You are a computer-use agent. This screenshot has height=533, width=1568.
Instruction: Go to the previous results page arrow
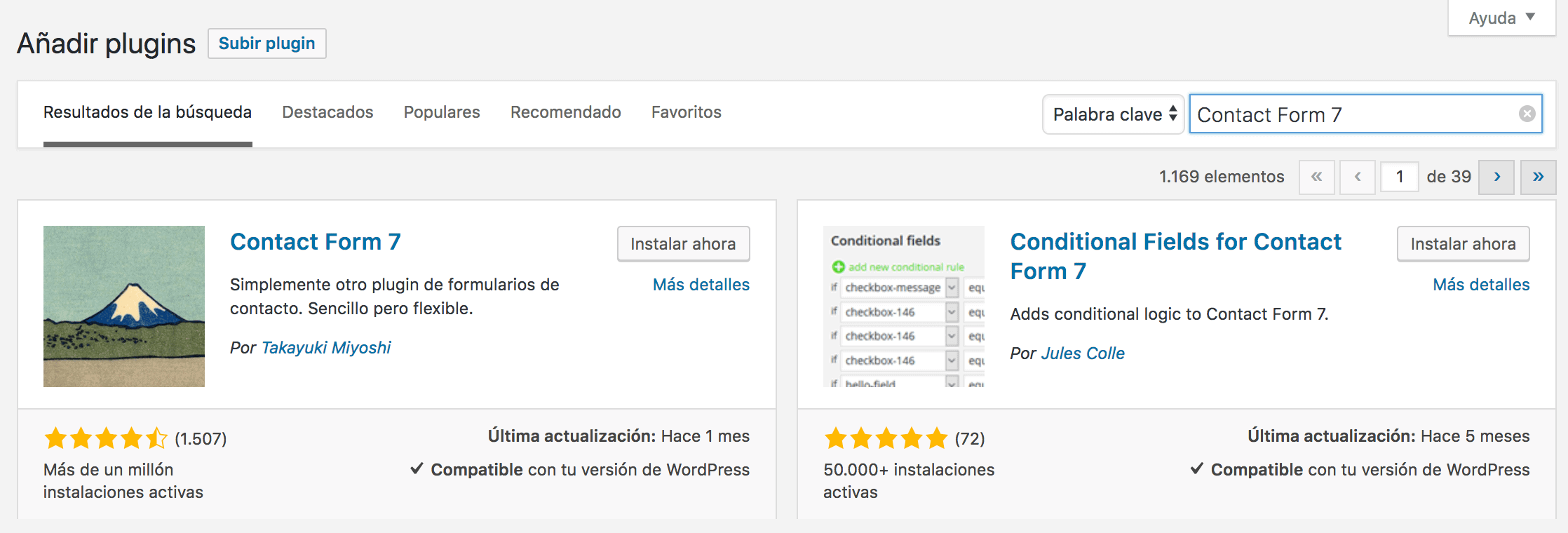1358,177
